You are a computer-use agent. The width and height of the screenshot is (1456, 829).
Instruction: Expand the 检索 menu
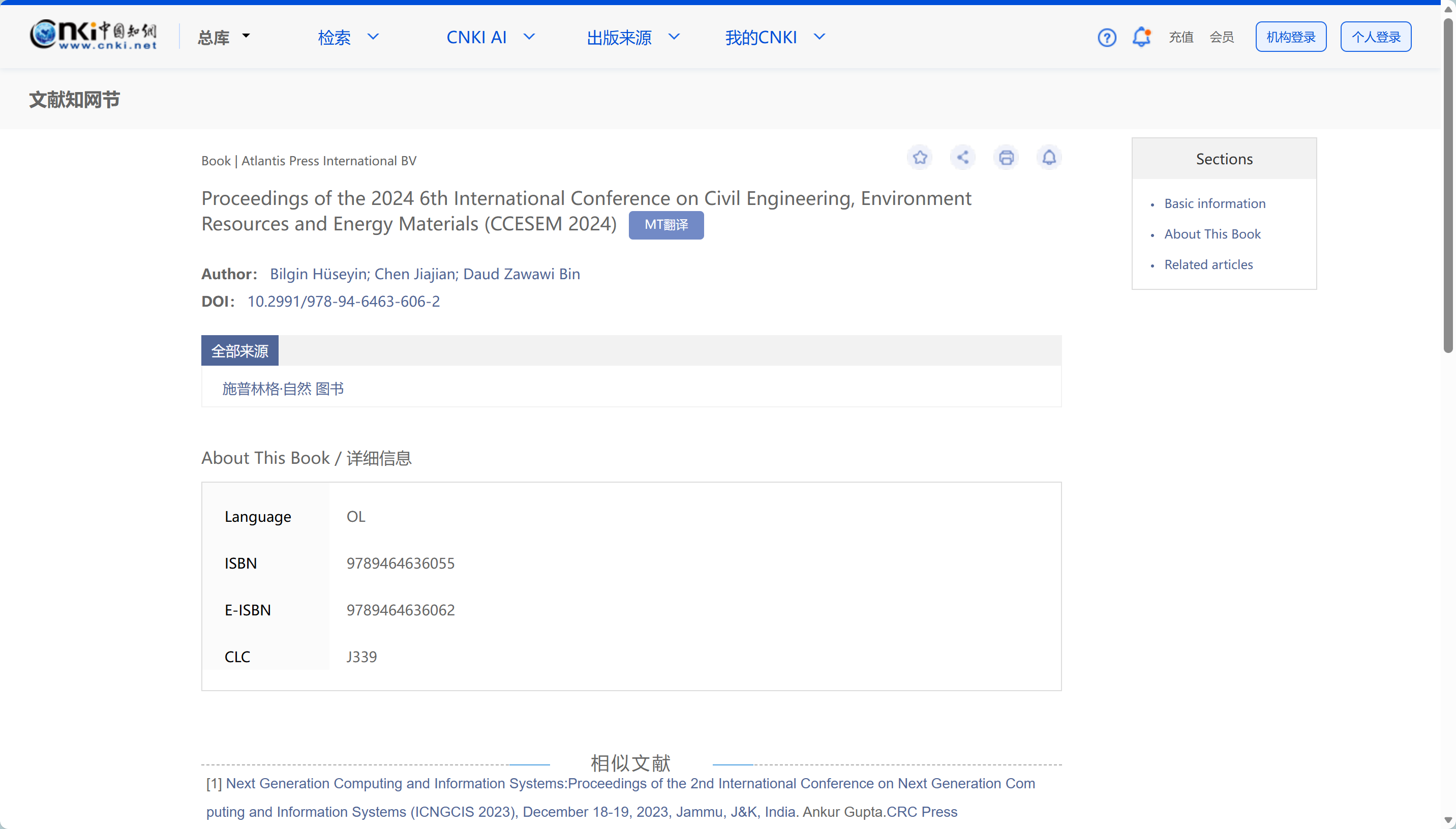pos(348,37)
